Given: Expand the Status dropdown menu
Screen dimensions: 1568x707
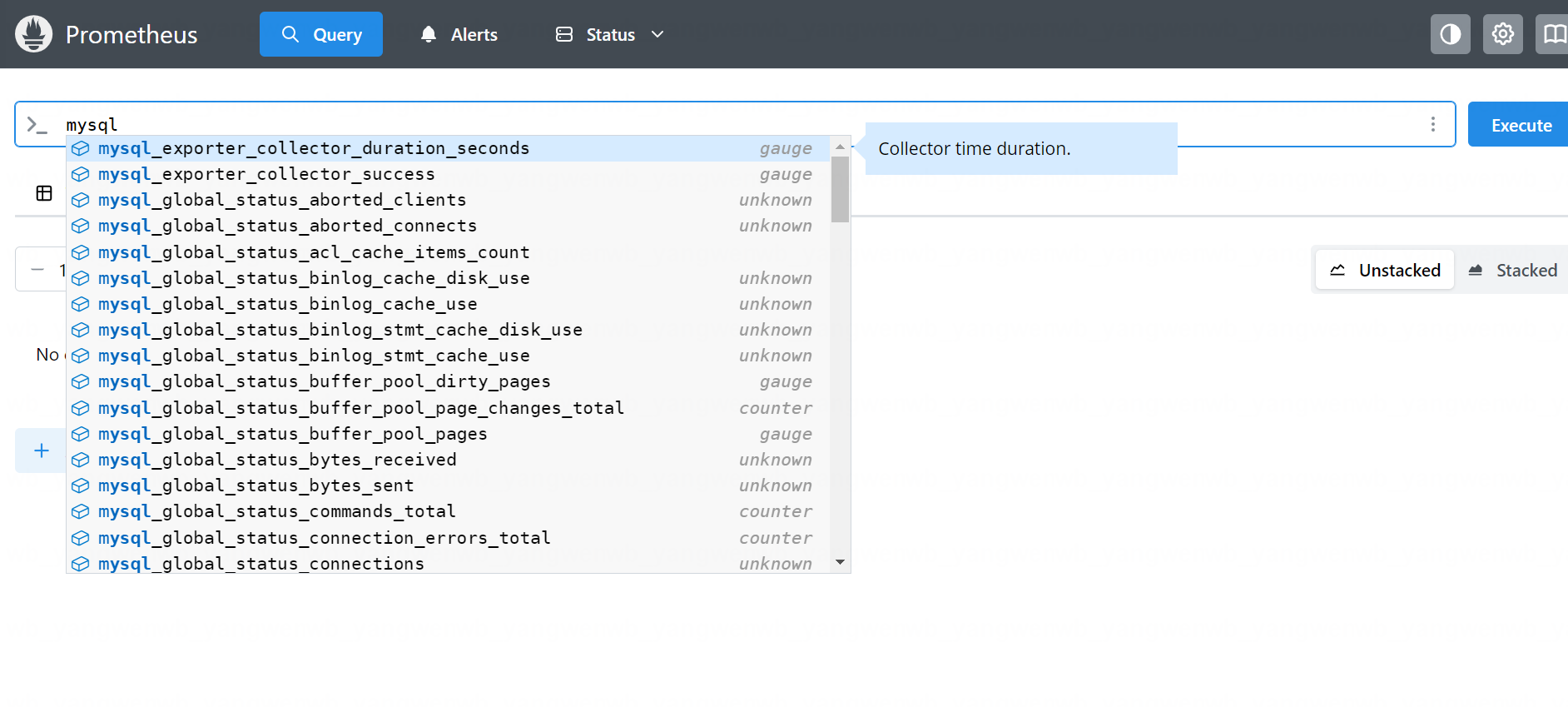Looking at the screenshot, I should (x=610, y=34).
